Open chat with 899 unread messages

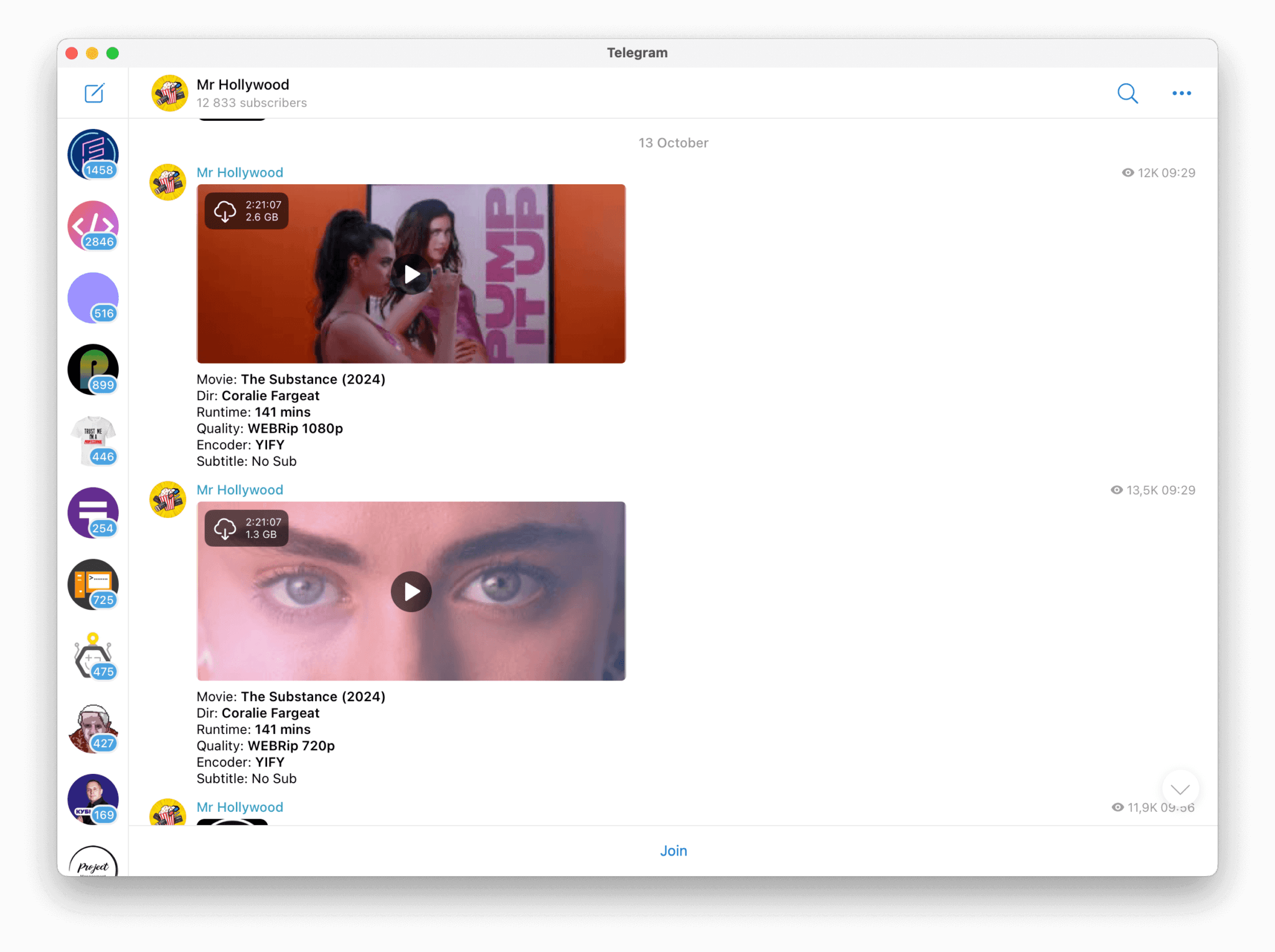[93, 369]
